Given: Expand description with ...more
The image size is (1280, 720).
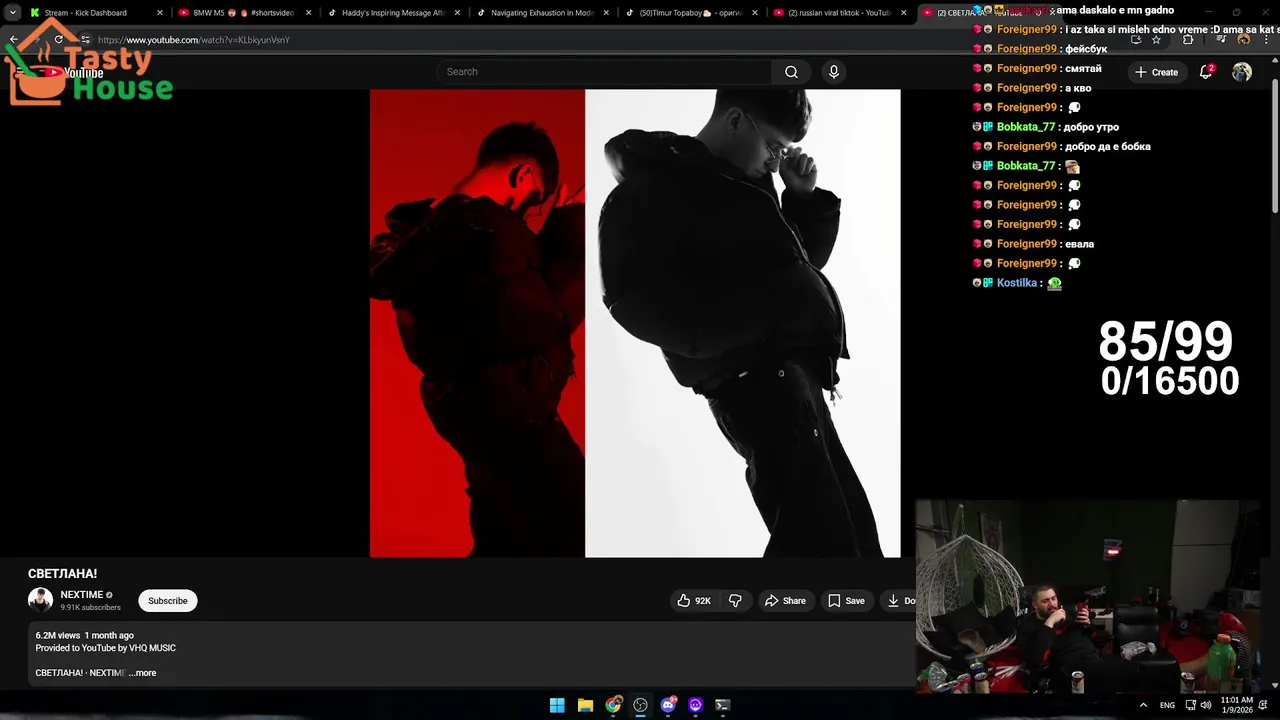Looking at the screenshot, I should pyautogui.click(x=143, y=673).
